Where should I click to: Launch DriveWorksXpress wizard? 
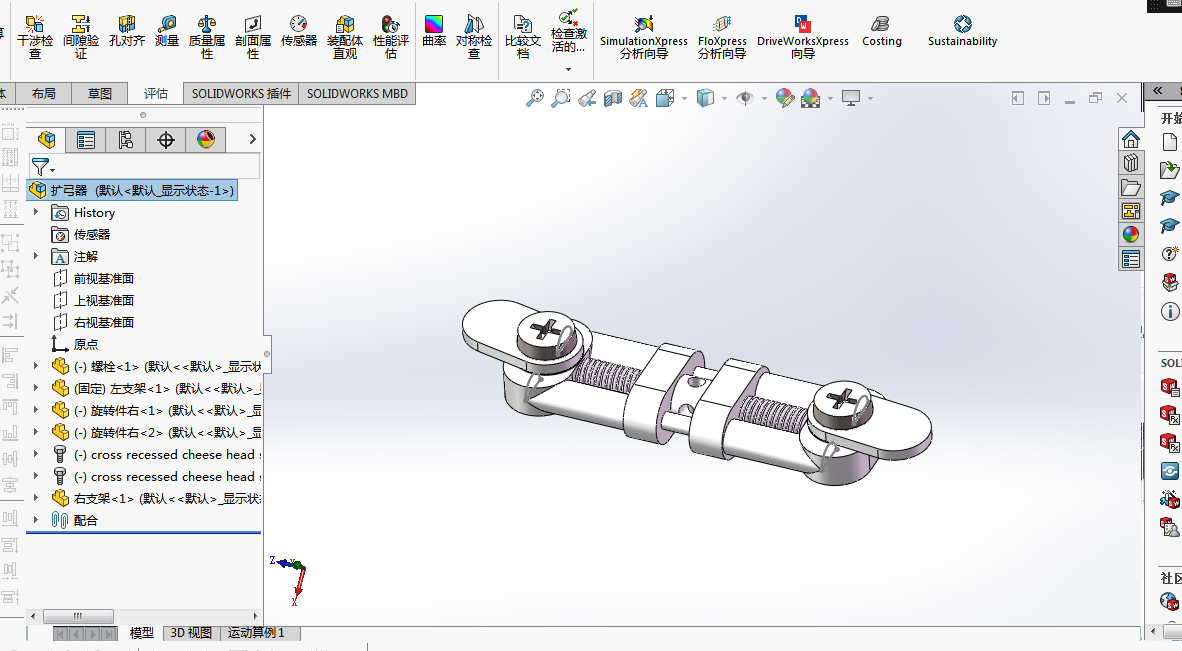pyautogui.click(x=803, y=36)
